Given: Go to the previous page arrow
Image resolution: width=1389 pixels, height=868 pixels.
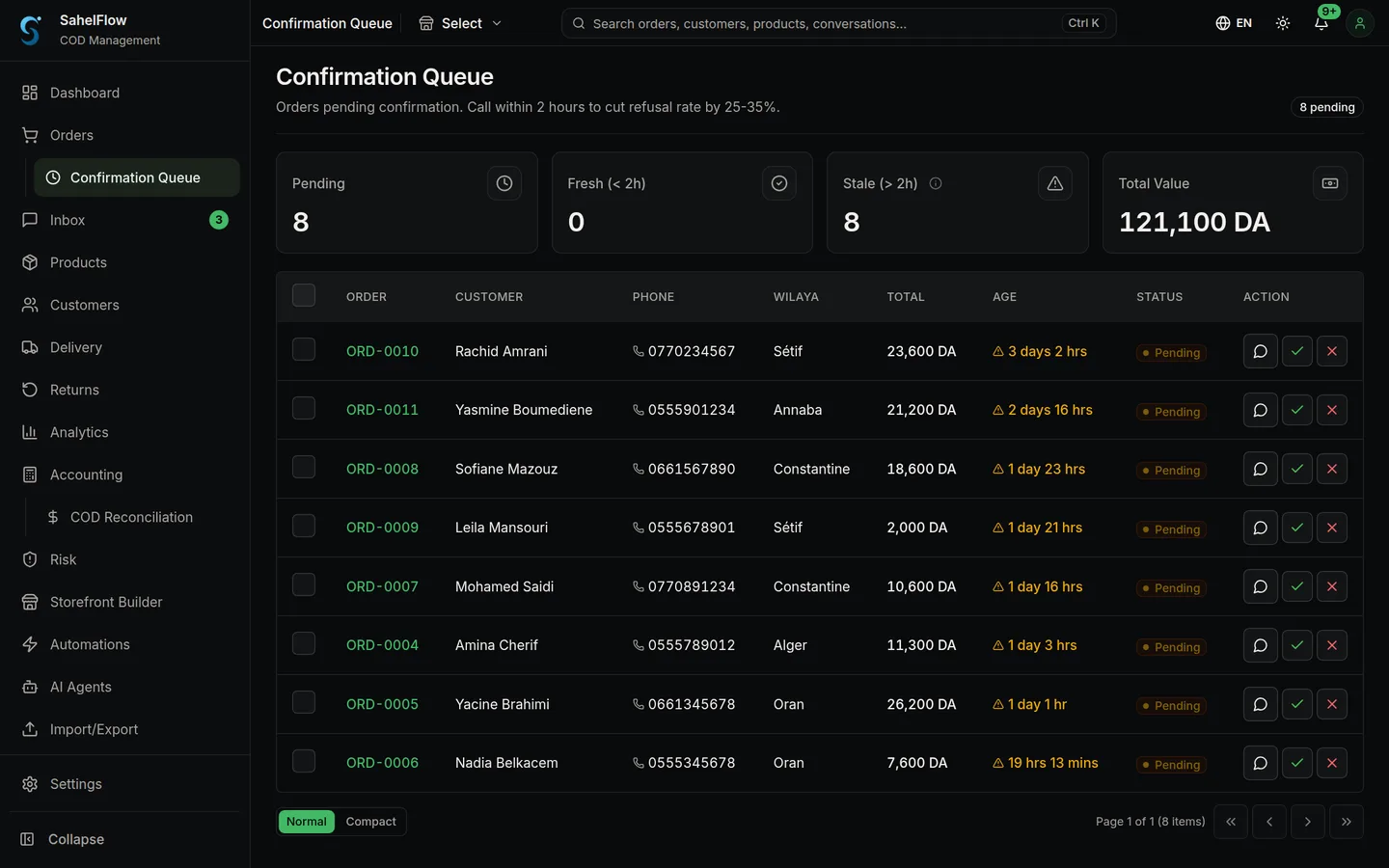Looking at the screenshot, I should (x=1269, y=822).
